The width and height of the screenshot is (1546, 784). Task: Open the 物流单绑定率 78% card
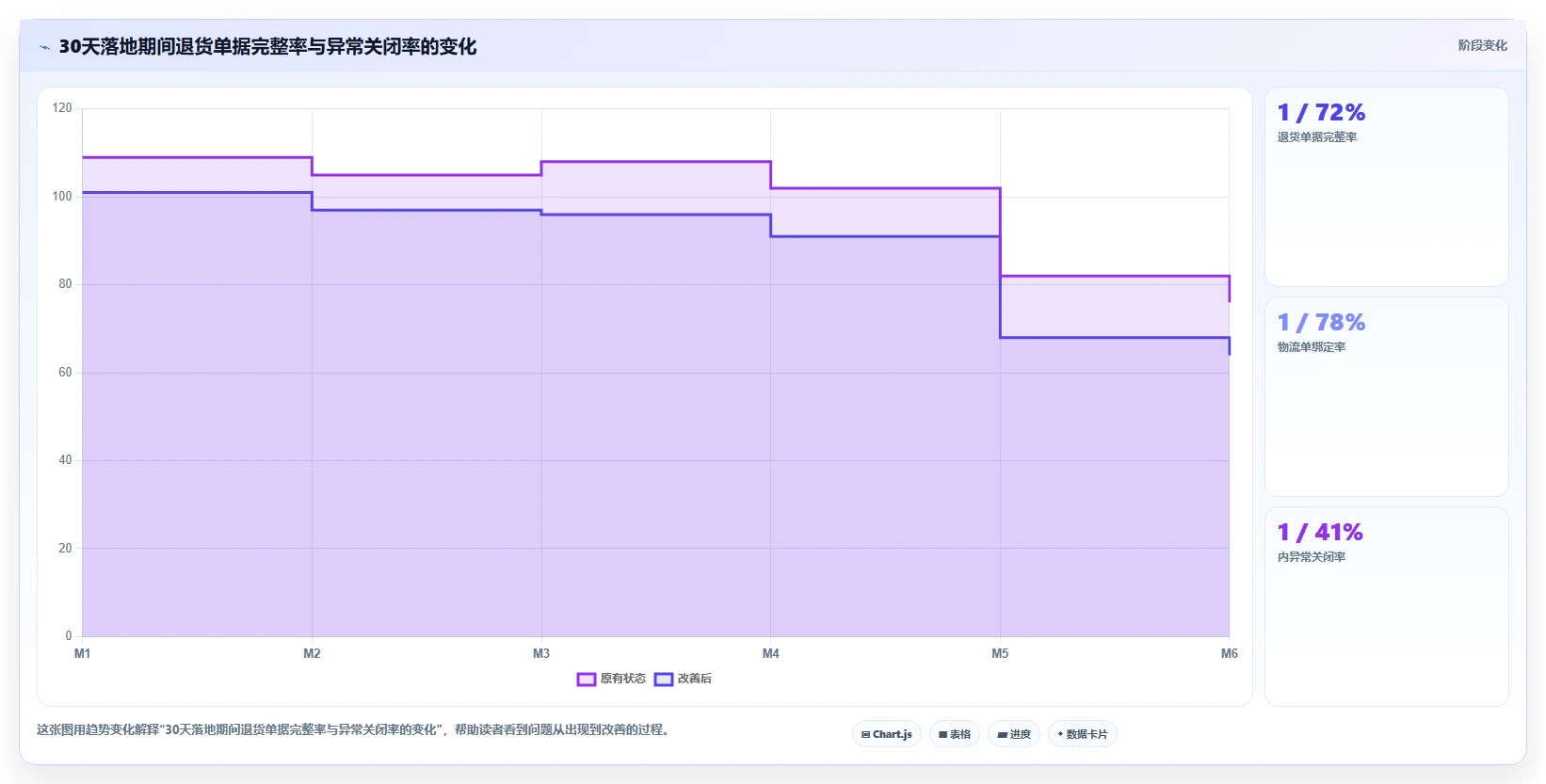(1386, 396)
